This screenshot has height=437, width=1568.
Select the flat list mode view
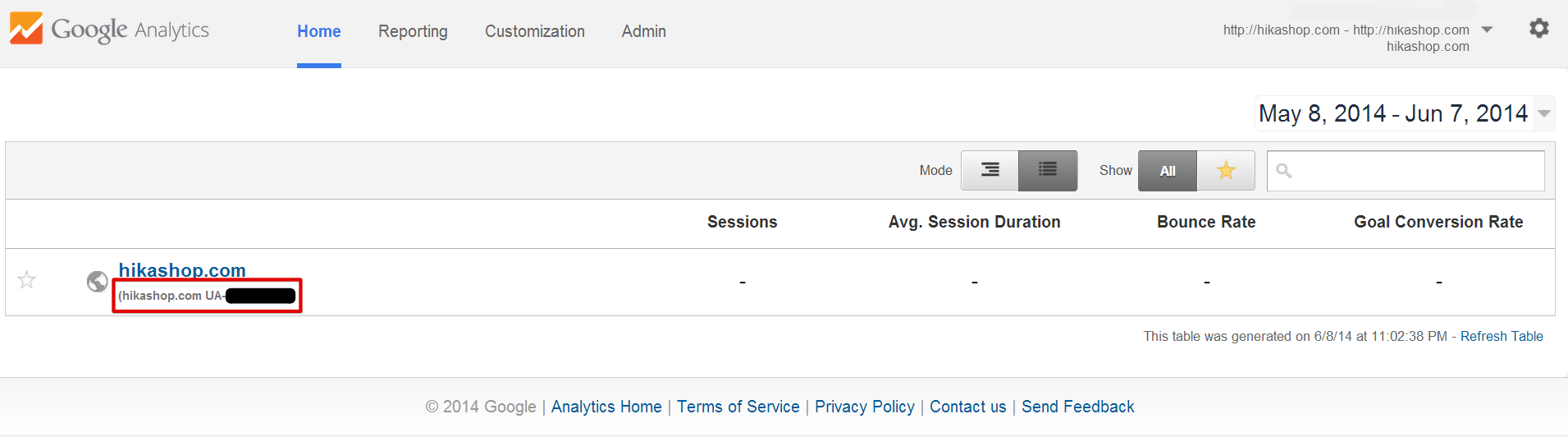pos(1048,171)
